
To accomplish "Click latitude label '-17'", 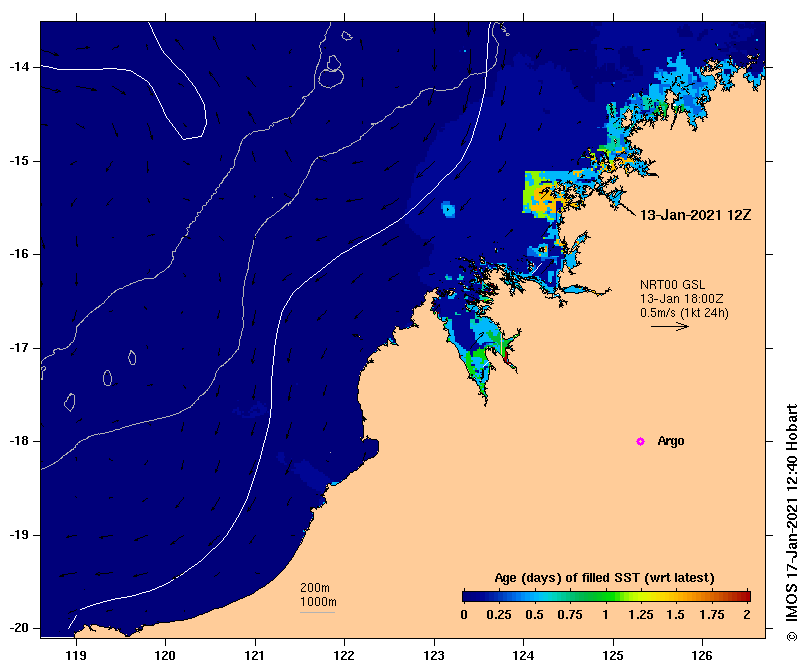I will [x=19, y=348].
